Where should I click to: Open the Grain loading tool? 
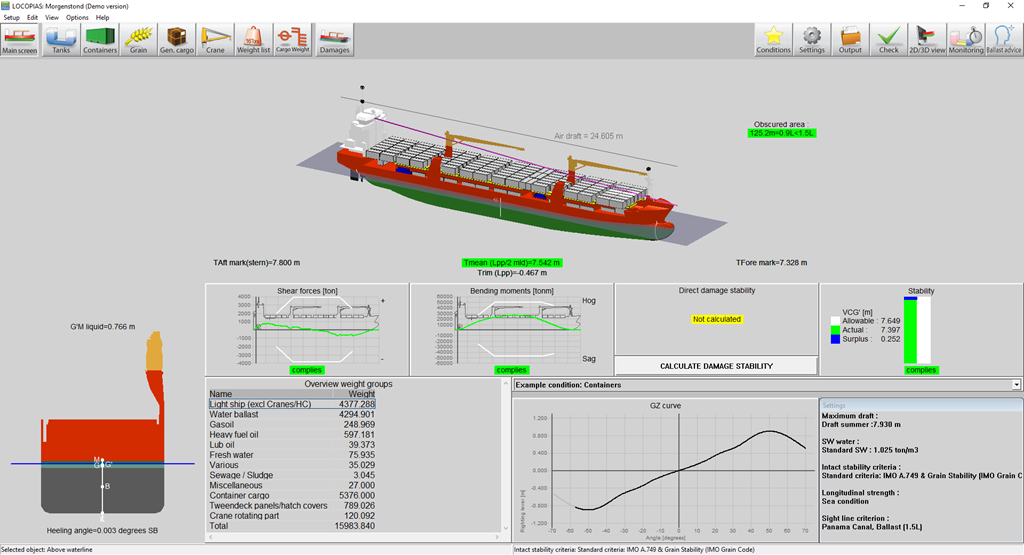[138, 40]
